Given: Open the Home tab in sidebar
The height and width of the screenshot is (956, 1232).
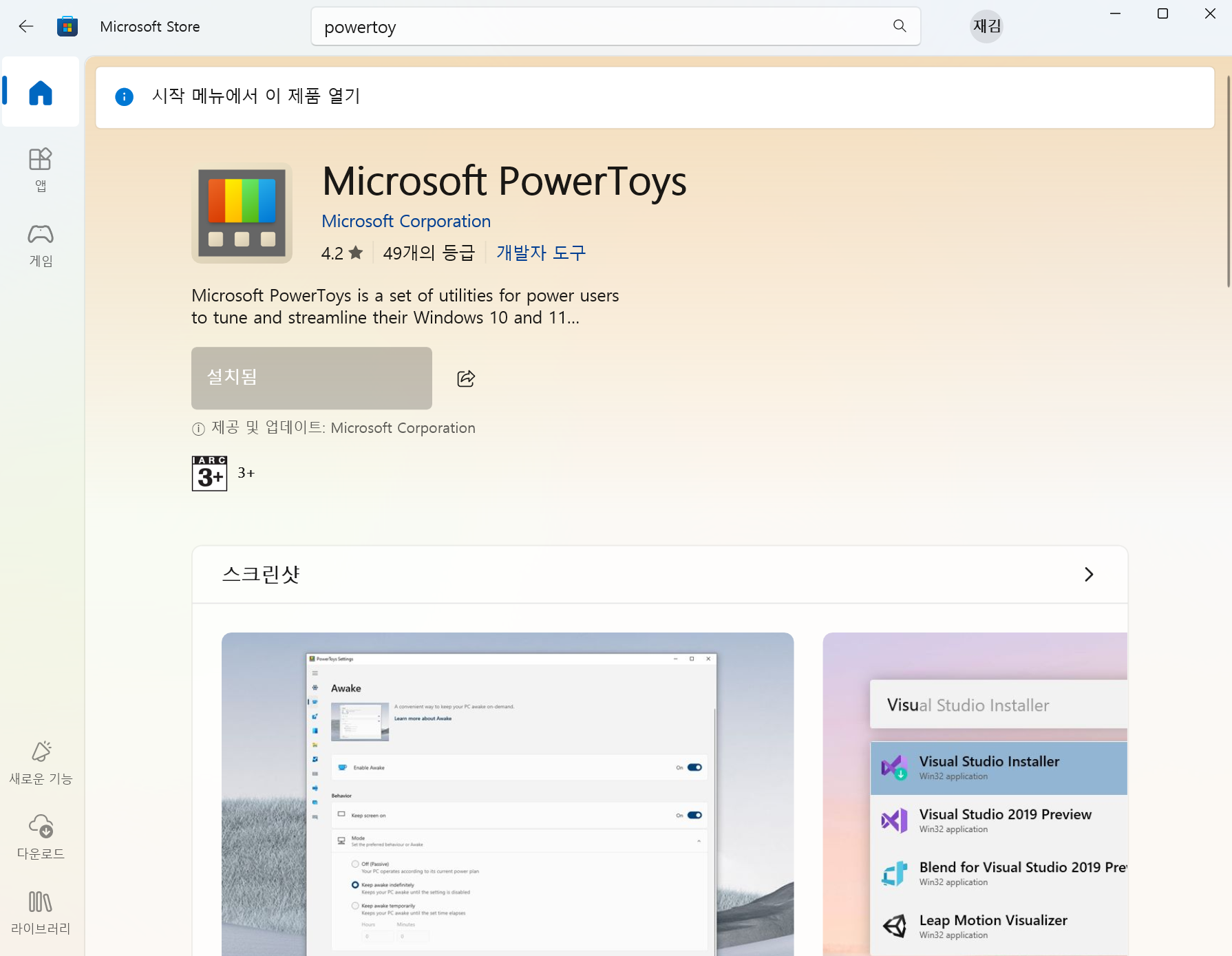Looking at the screenshot, I should click(41, 92).
